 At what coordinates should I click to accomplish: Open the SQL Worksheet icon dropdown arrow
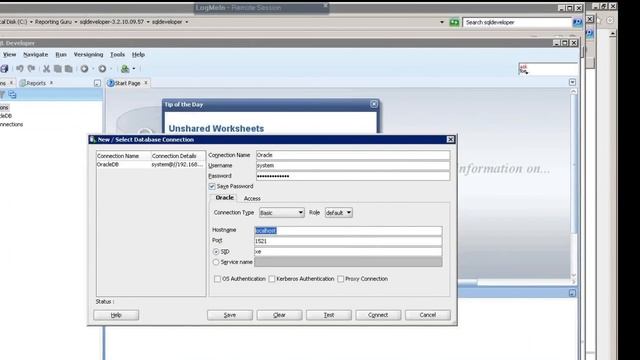(133, 69)
